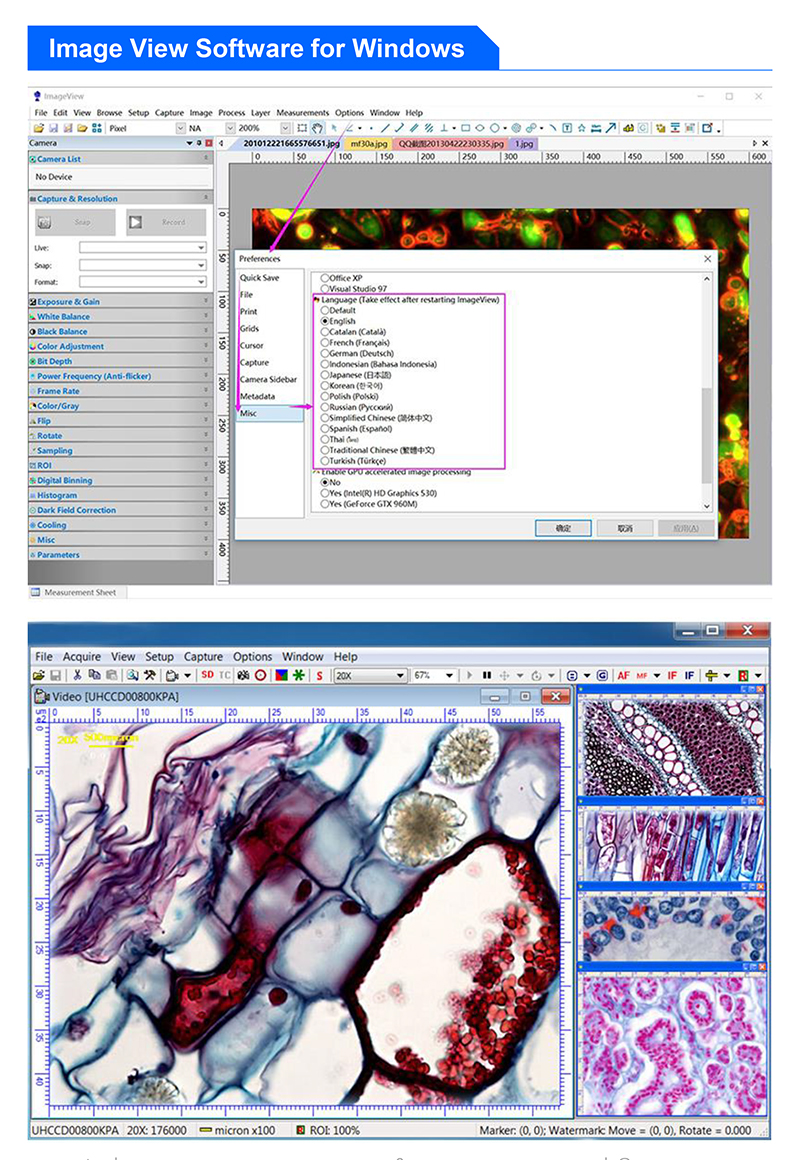Image resolution: width=800 pixels, height=1160 pixels.
Task: Click the pause icon in lower toolbar
Action: 487,676
